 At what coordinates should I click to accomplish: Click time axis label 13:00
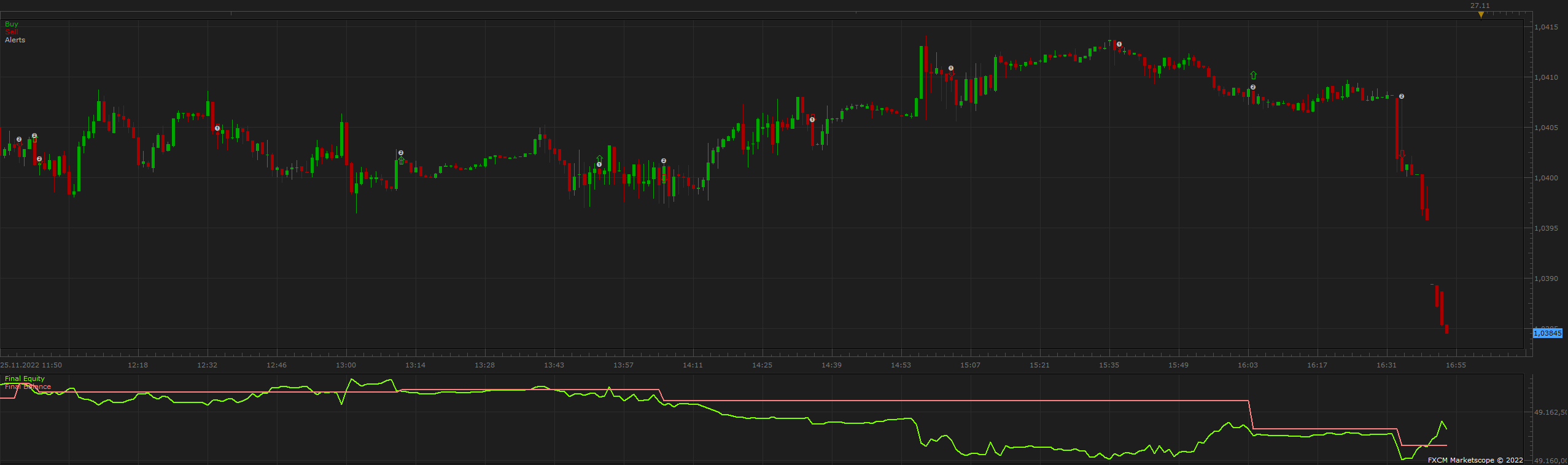tap(346, 365)
